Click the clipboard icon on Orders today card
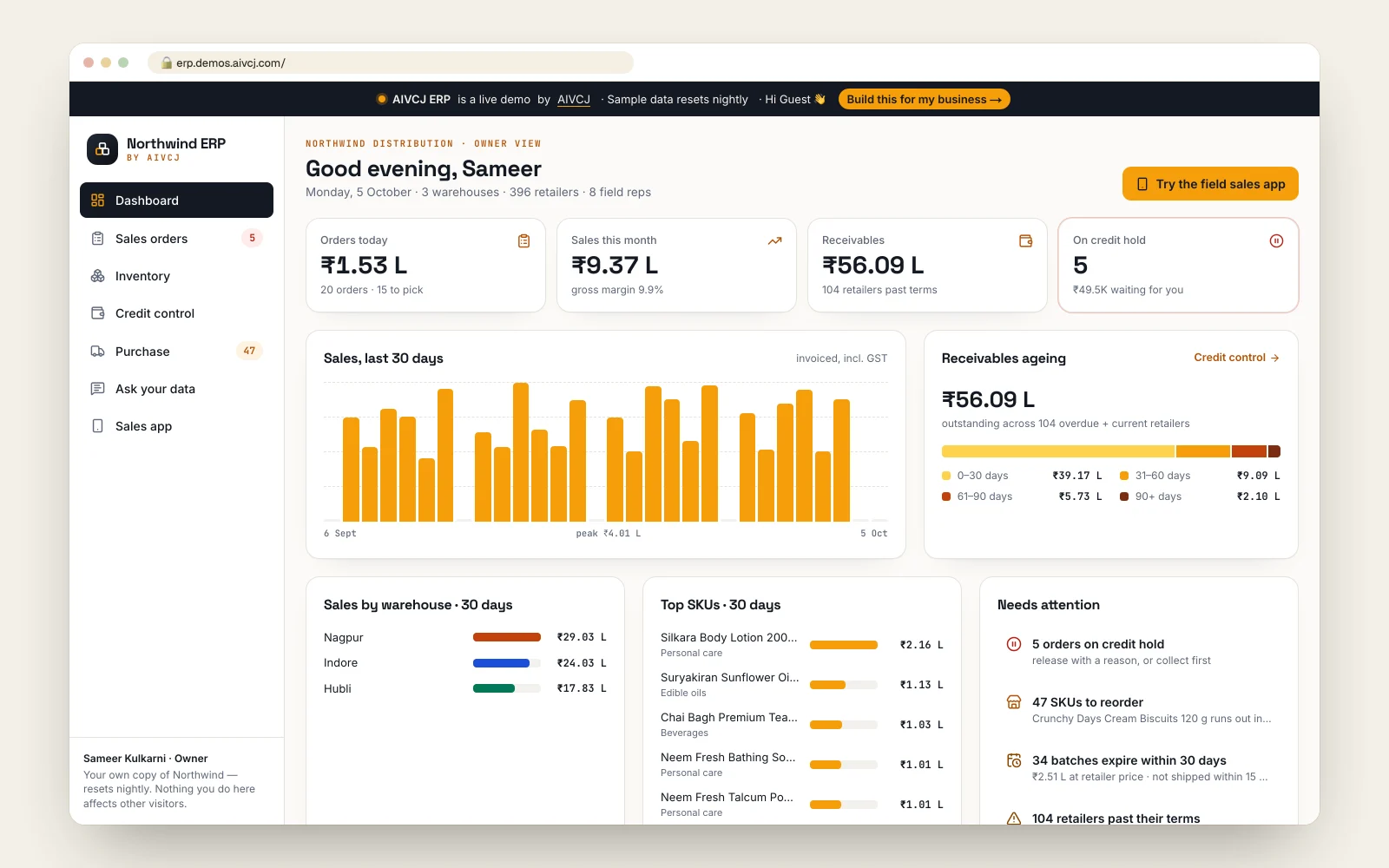 click(523, 241)
